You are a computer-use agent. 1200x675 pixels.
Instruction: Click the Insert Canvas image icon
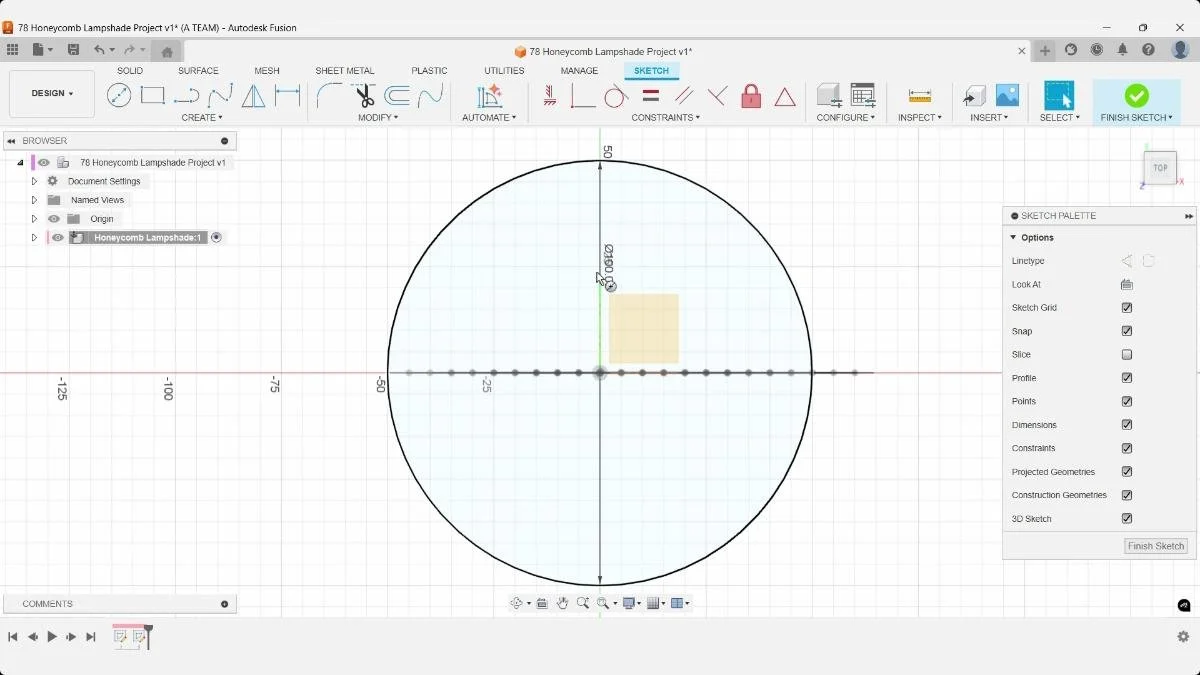pos(1007,95)
